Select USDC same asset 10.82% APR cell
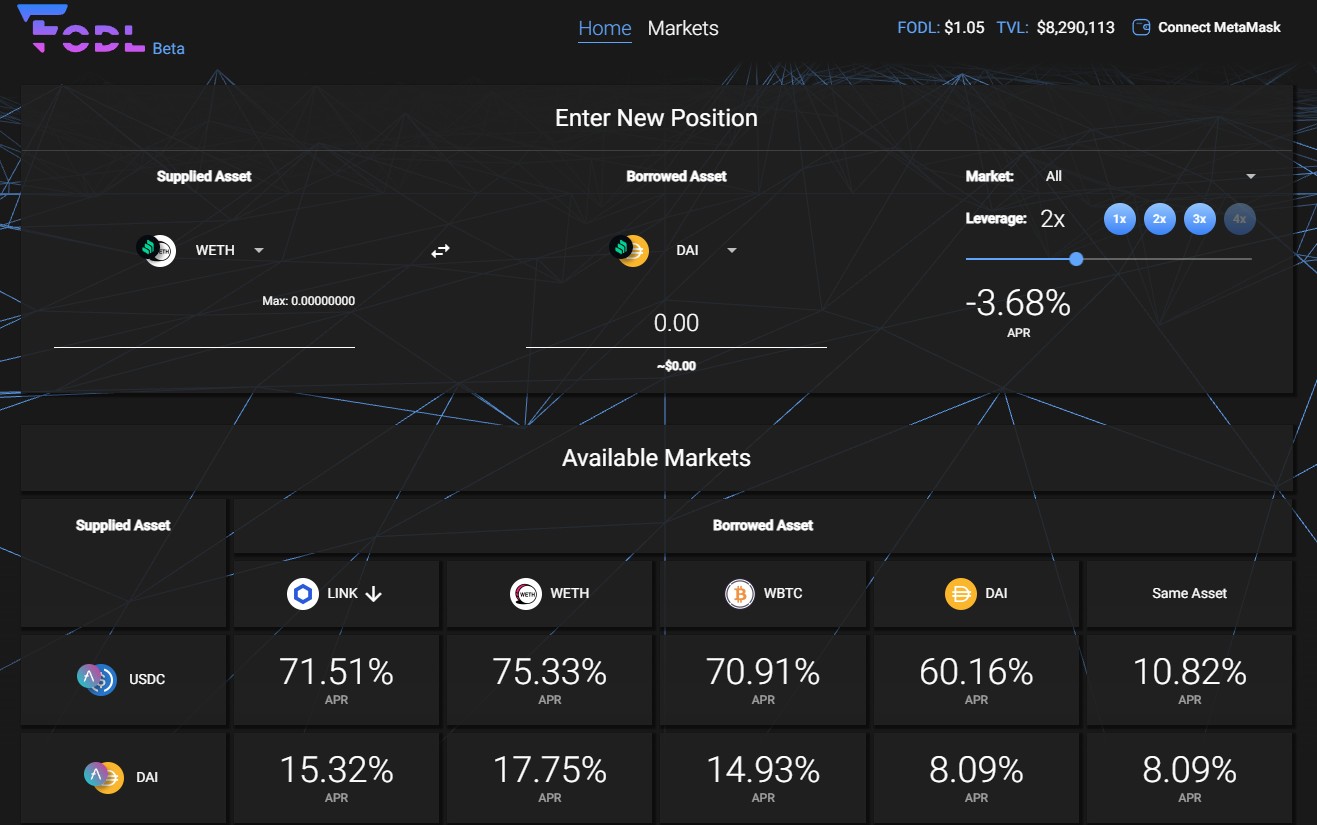1317x825 pixels. click(x=1189, y=680)
